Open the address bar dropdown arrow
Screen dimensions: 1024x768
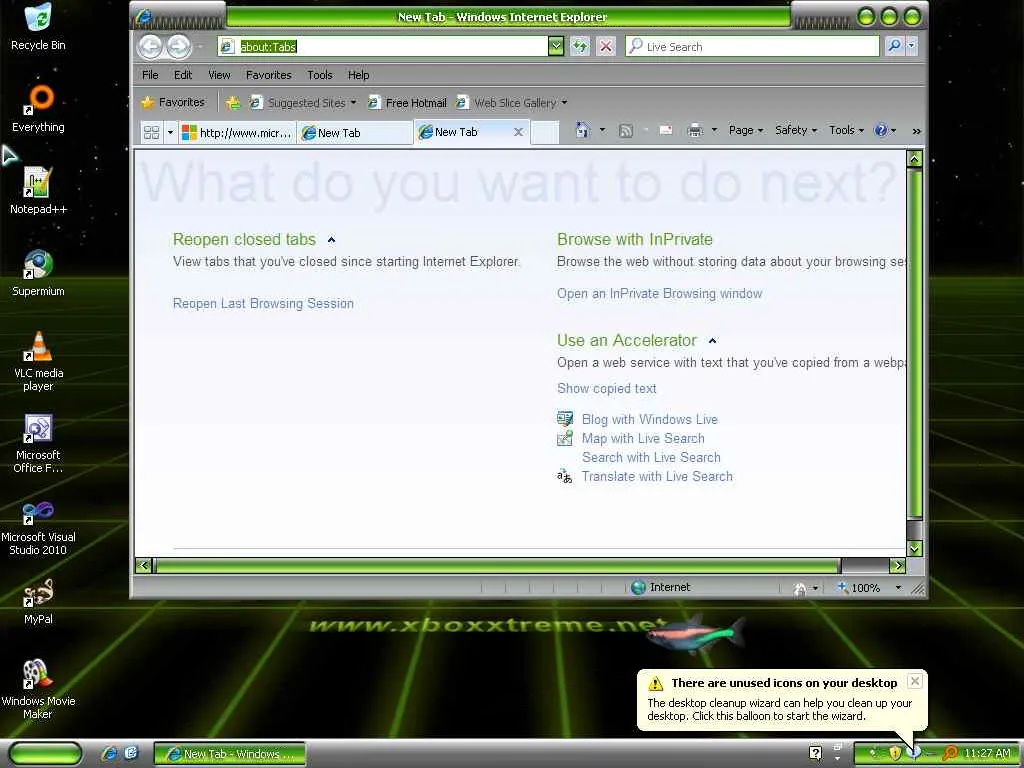click(556, 46)
